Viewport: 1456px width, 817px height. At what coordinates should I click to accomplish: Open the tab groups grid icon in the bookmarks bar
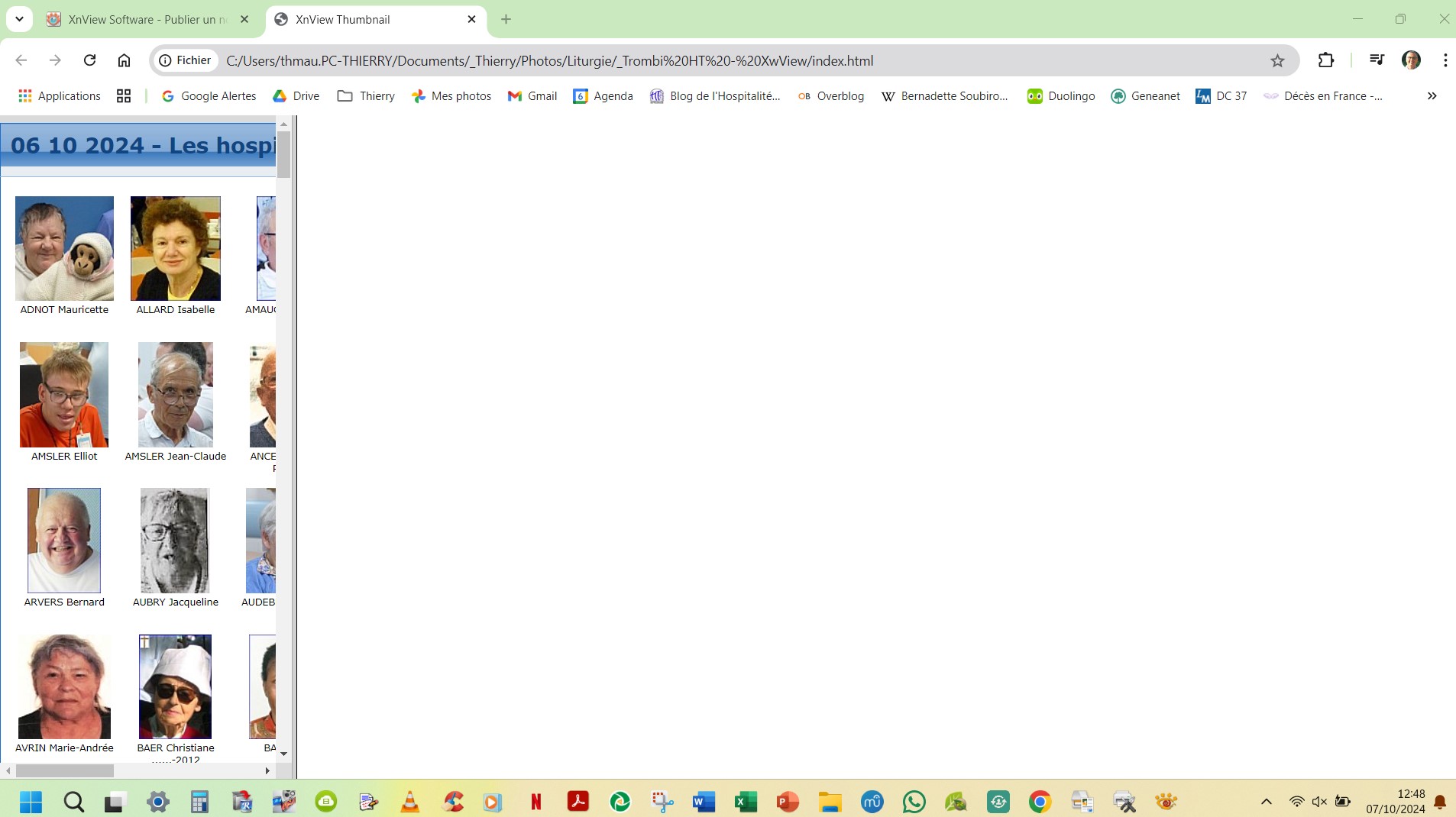point(124,95)
